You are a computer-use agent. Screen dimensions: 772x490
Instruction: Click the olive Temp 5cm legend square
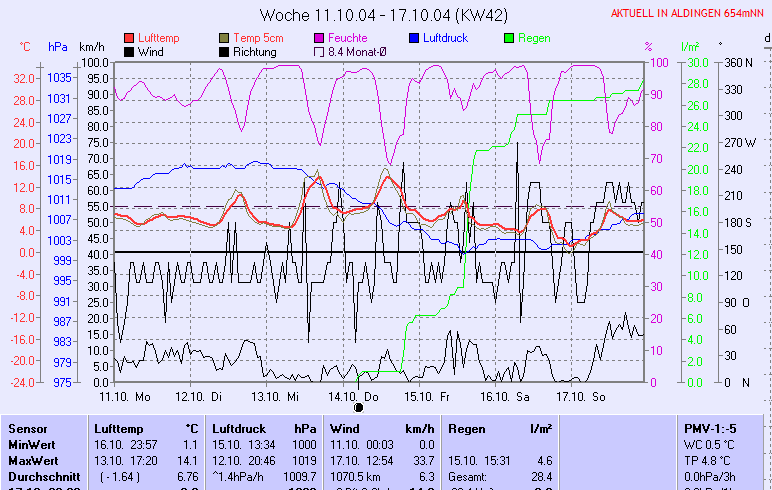[x=224, y=38]
